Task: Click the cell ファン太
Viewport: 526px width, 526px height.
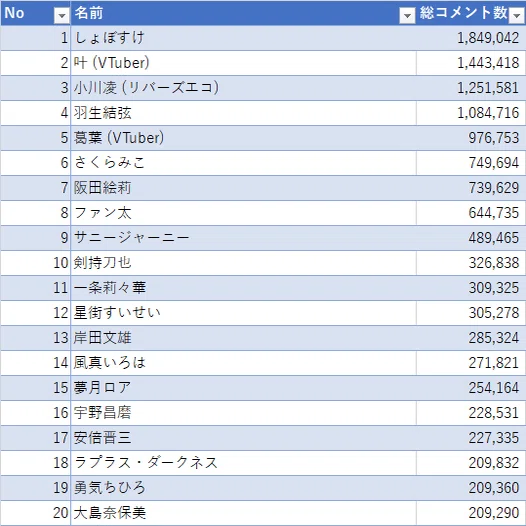Action: click(244, 213)
